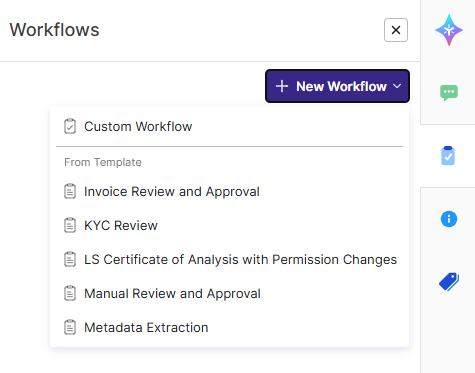Click the New Workflow button label

click(341, 86)
